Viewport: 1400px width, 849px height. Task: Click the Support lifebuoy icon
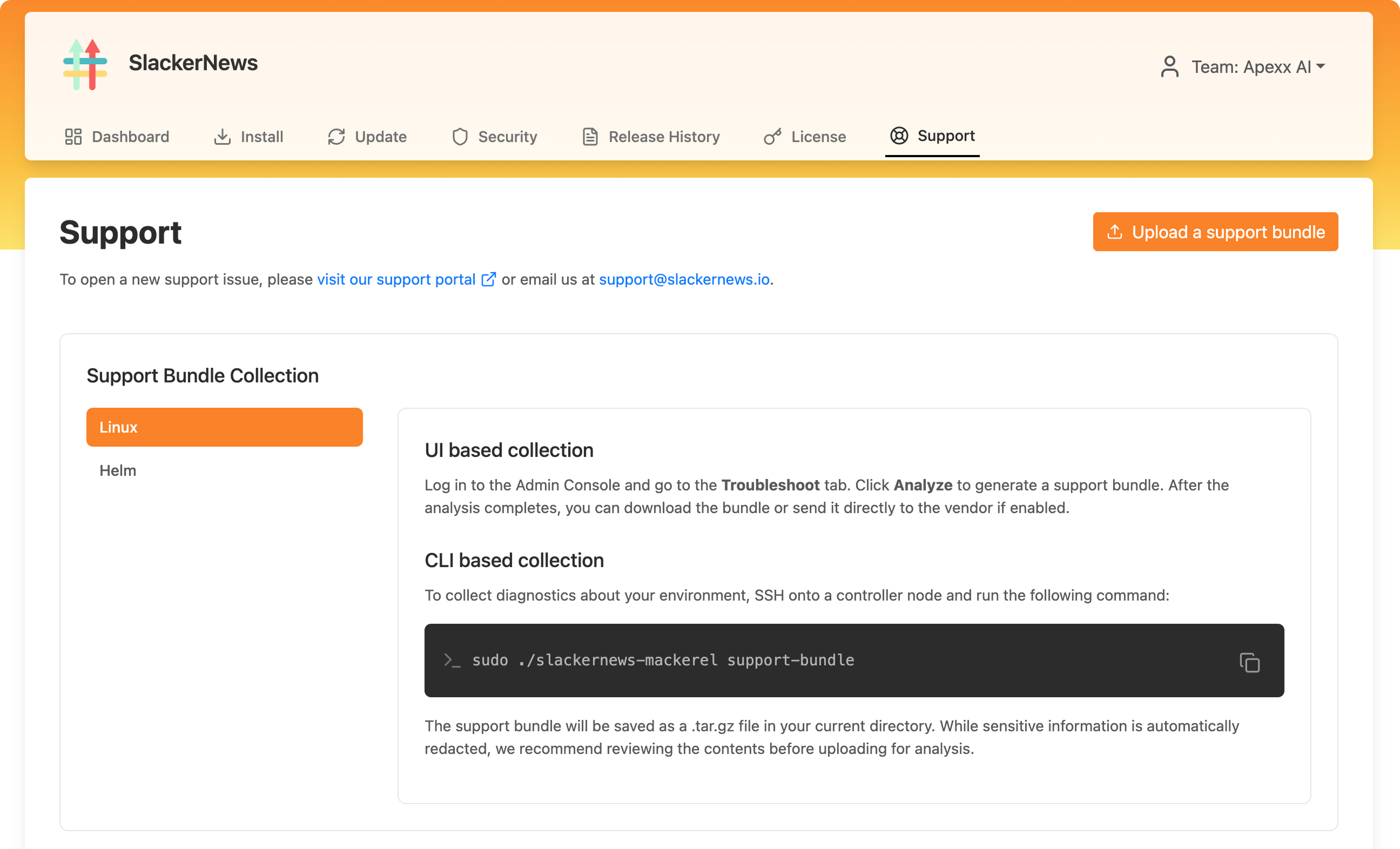(x=898, y=136)
